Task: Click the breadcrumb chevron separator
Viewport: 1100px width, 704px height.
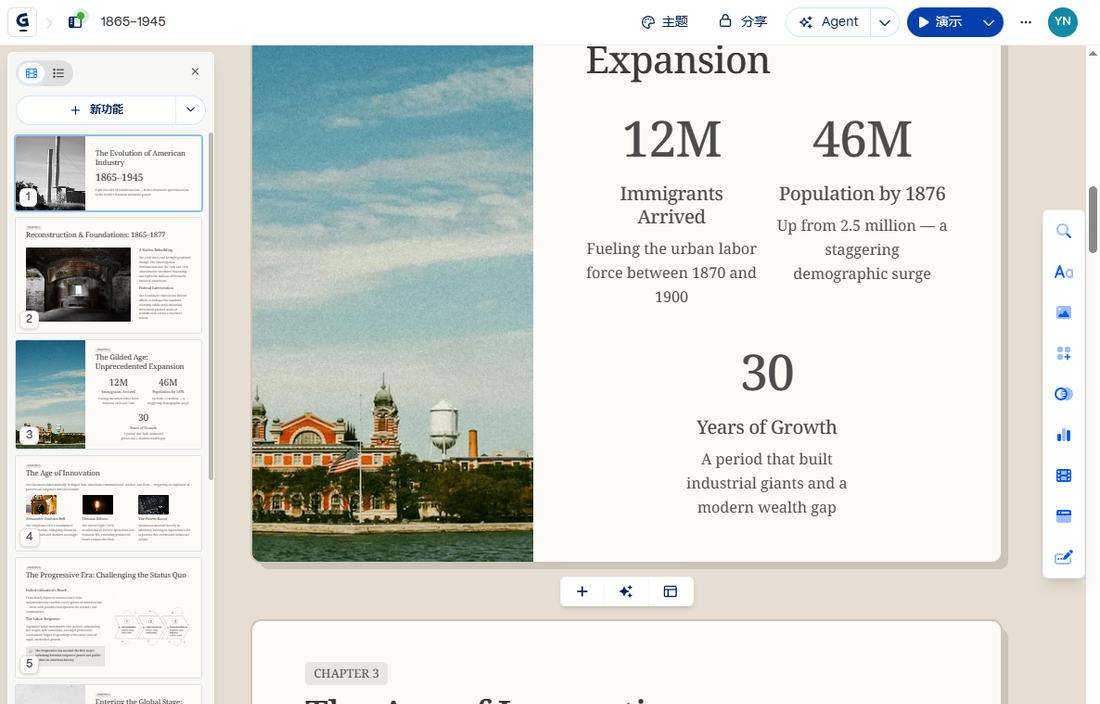Action: tap(49, 22)
